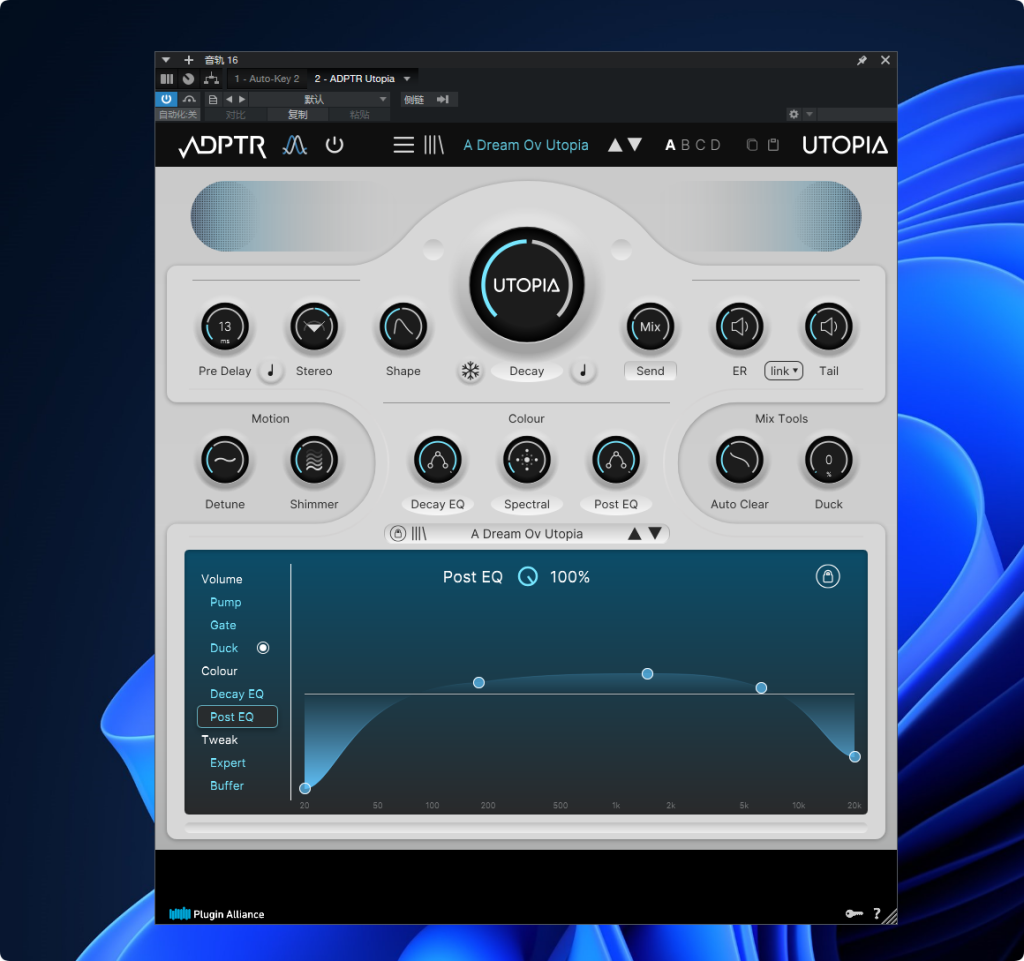
Task: Select Post EQ in the side list
Action: coord(237,717)
